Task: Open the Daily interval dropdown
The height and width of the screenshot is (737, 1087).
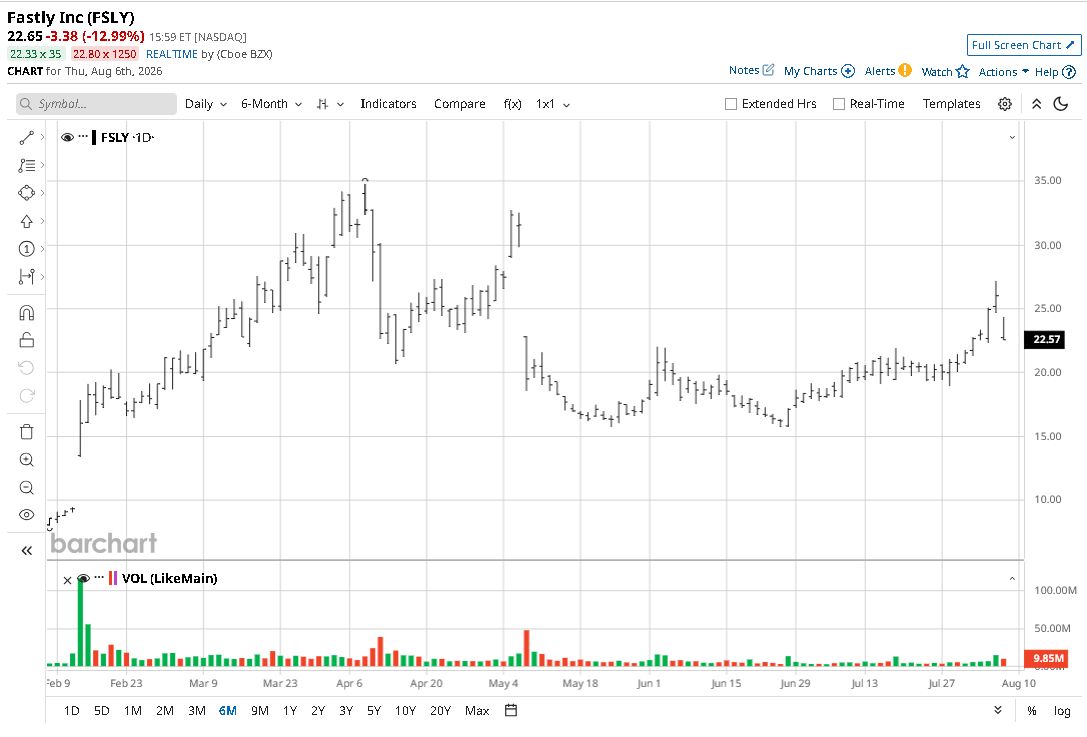Action: coord(206,104)
